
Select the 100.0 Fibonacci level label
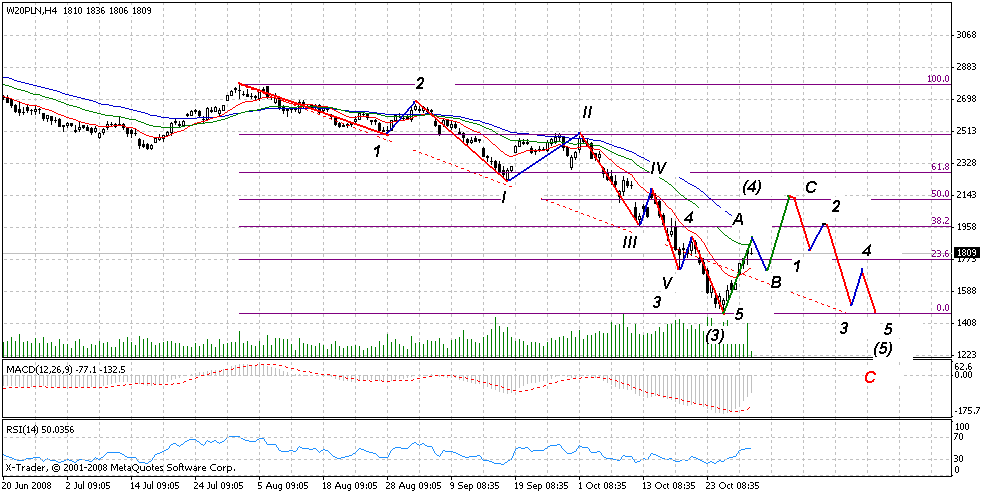pos(938,79)
